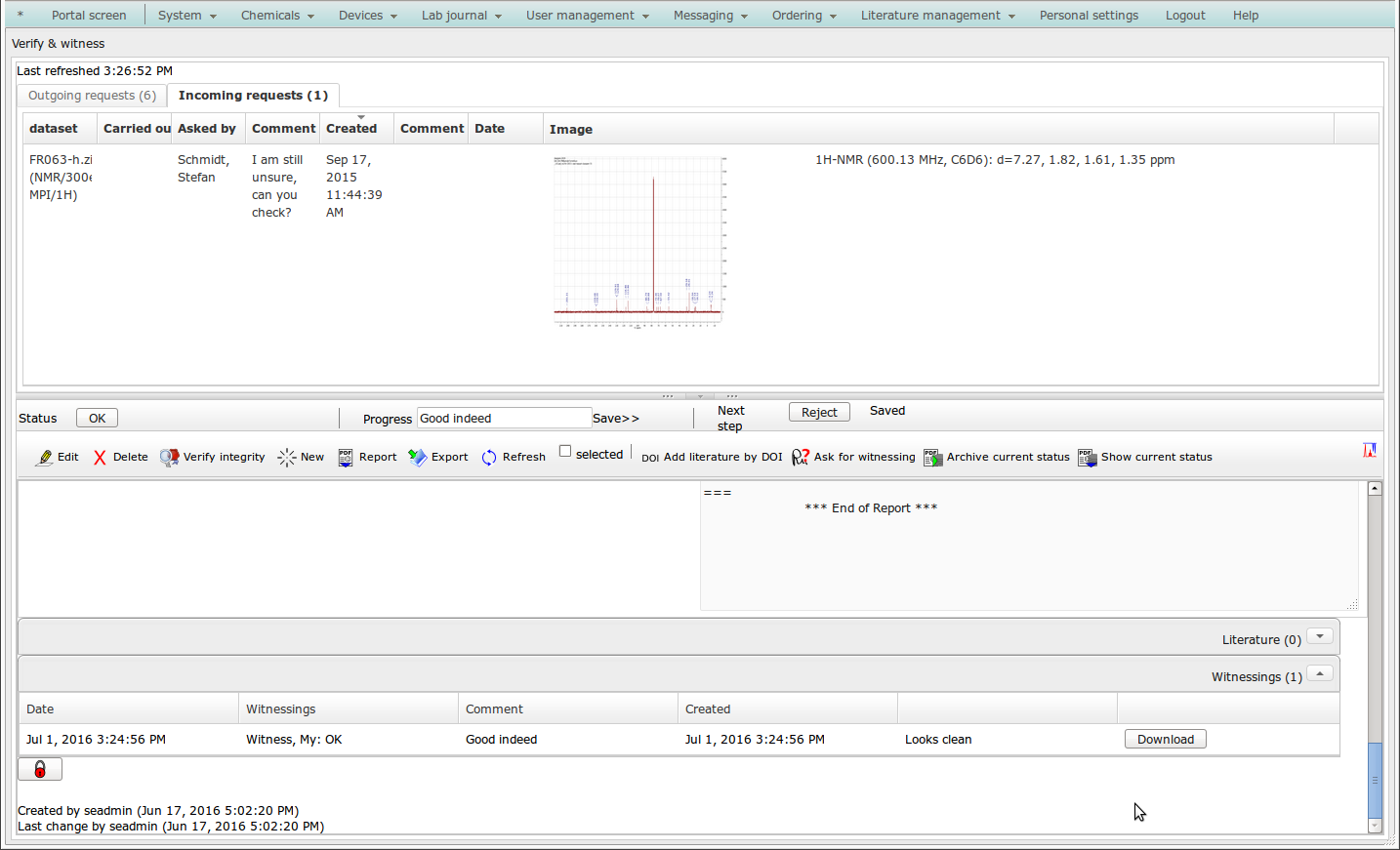Click the Export icon

pyautogui.click(x=417, y=458)
